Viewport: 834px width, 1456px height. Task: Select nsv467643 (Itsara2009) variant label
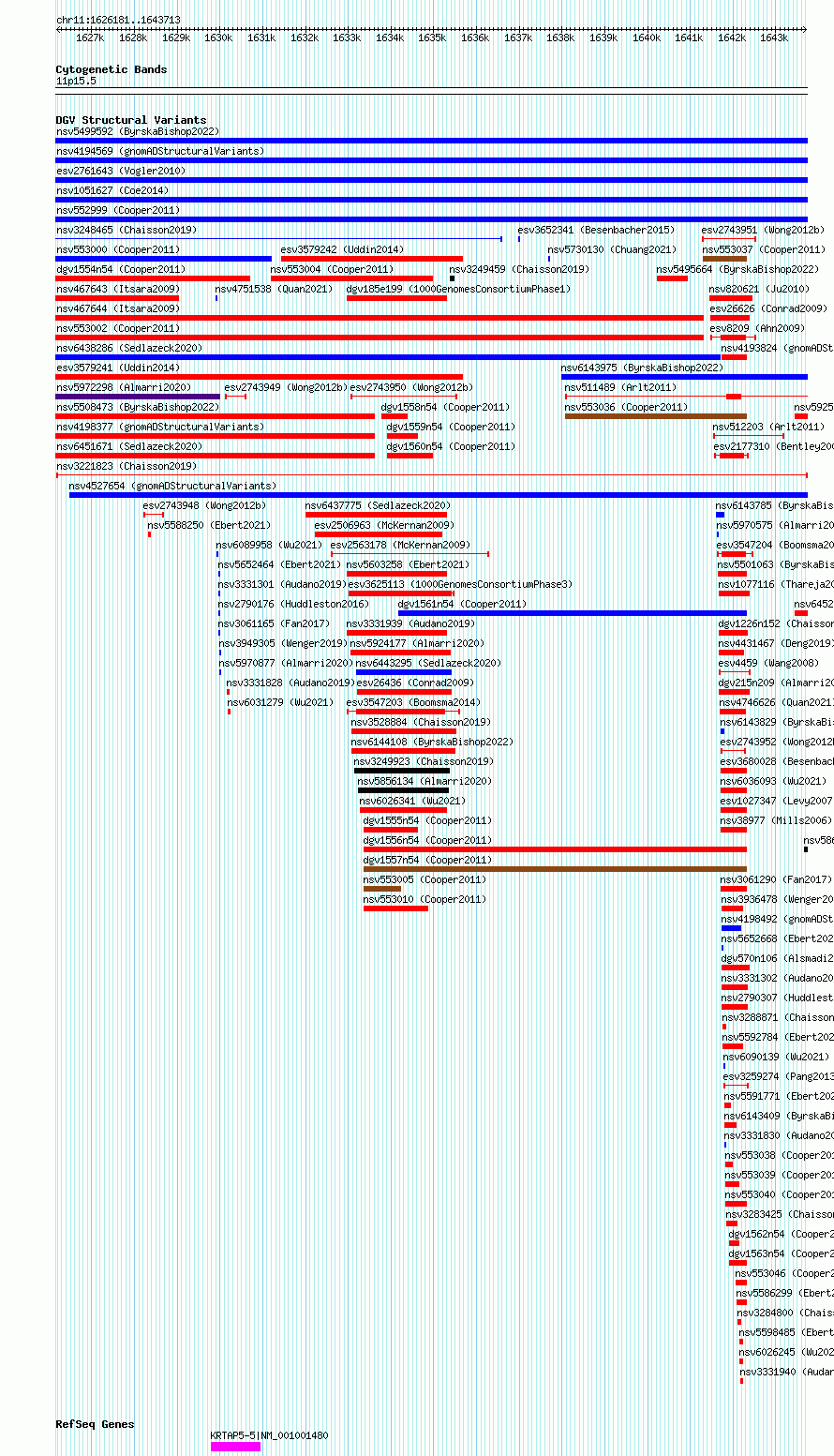tap(118, 289)
